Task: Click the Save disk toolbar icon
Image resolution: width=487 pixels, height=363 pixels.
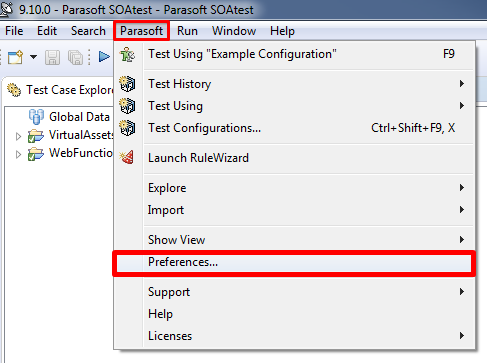Action: [53, 57]
